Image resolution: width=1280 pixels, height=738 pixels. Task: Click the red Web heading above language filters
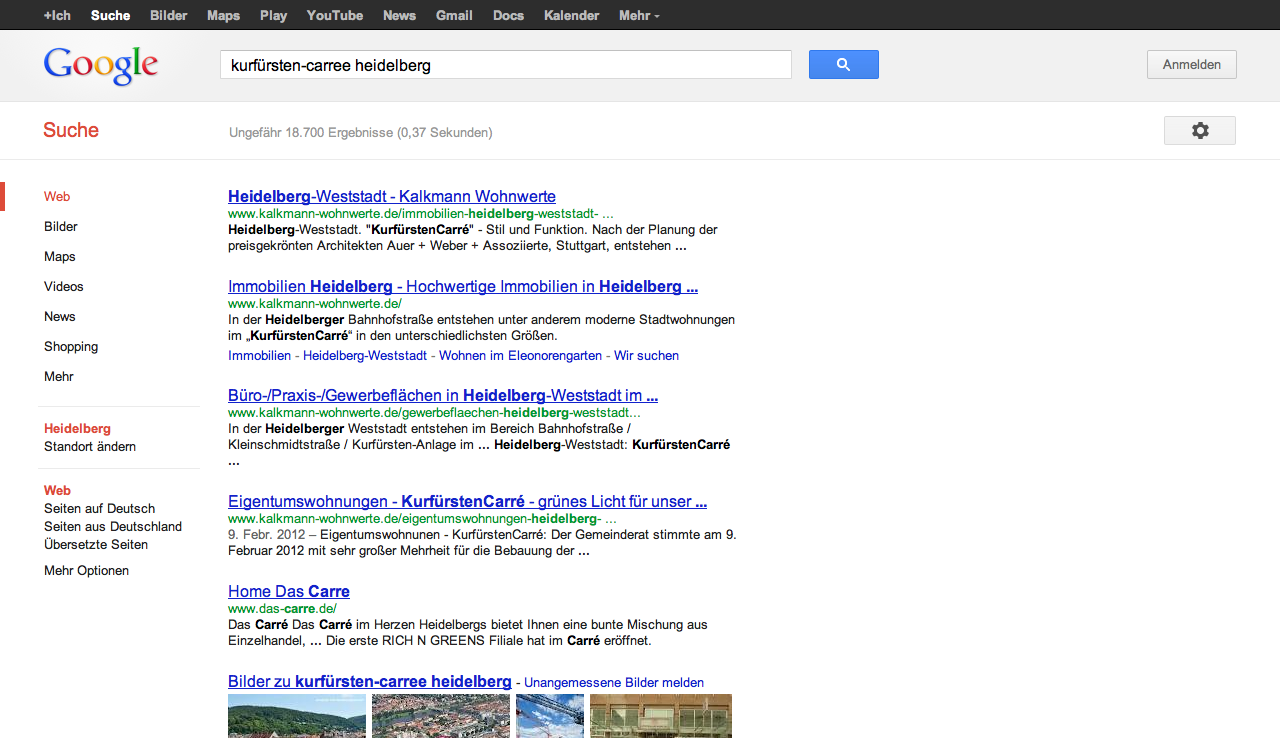pos(57,491)
